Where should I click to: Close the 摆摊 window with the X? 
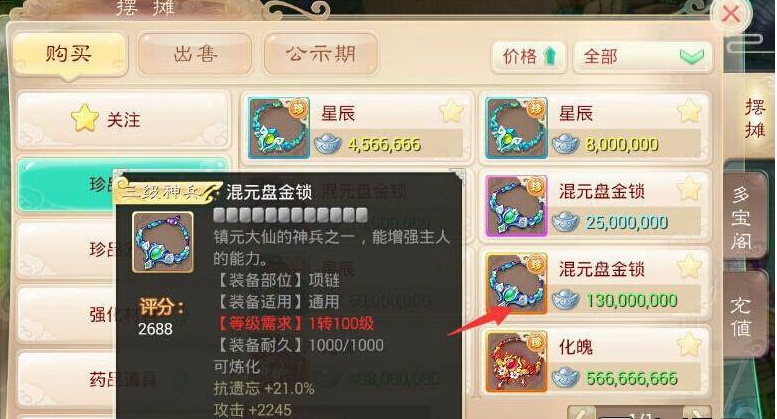point(731,14)
